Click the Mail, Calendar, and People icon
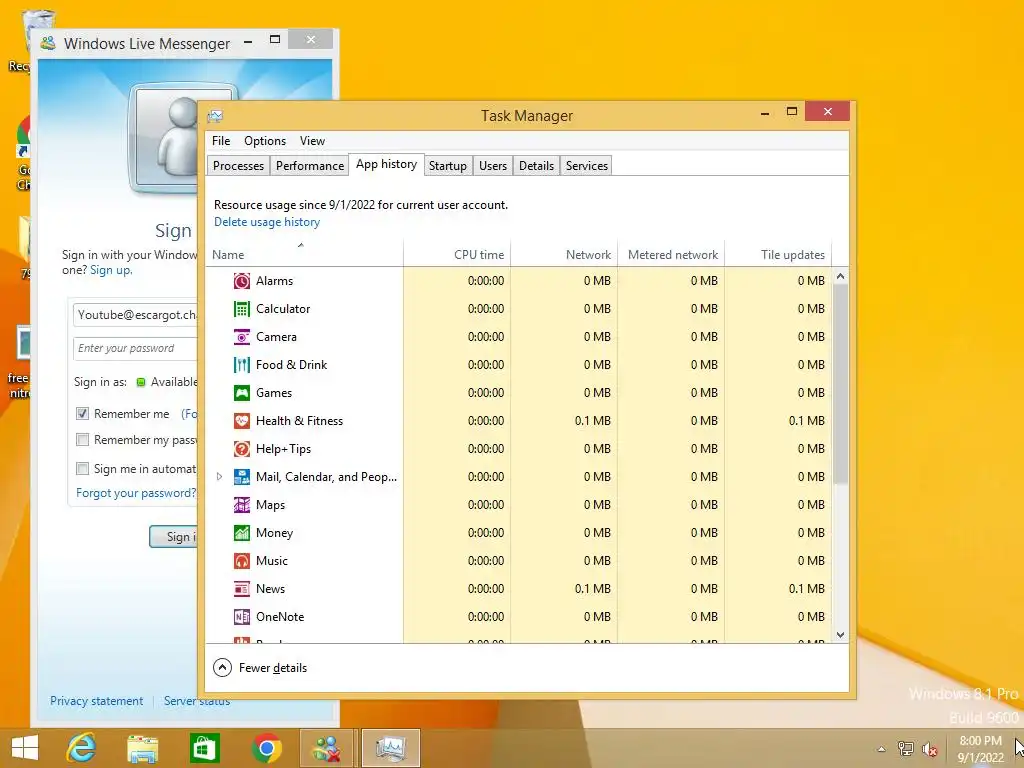 [242, 477]
